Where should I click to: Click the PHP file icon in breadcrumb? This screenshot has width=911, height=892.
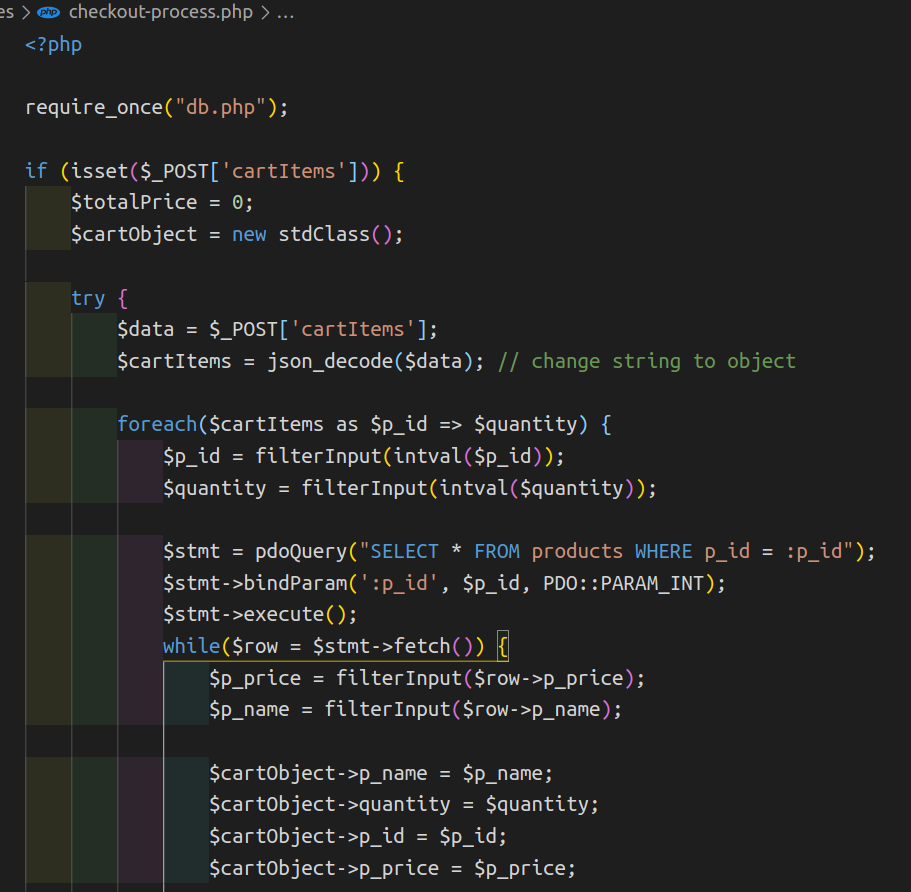(48, 12)
